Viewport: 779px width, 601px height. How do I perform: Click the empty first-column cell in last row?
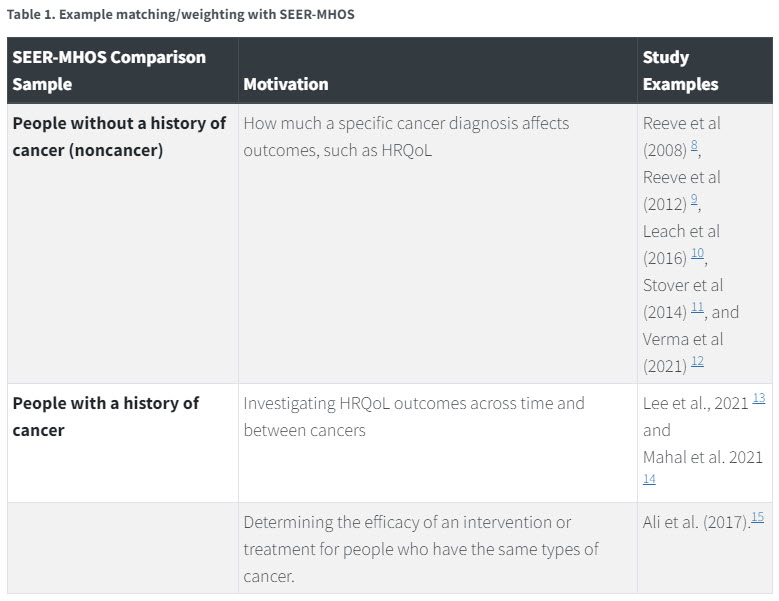pos(122,548)
